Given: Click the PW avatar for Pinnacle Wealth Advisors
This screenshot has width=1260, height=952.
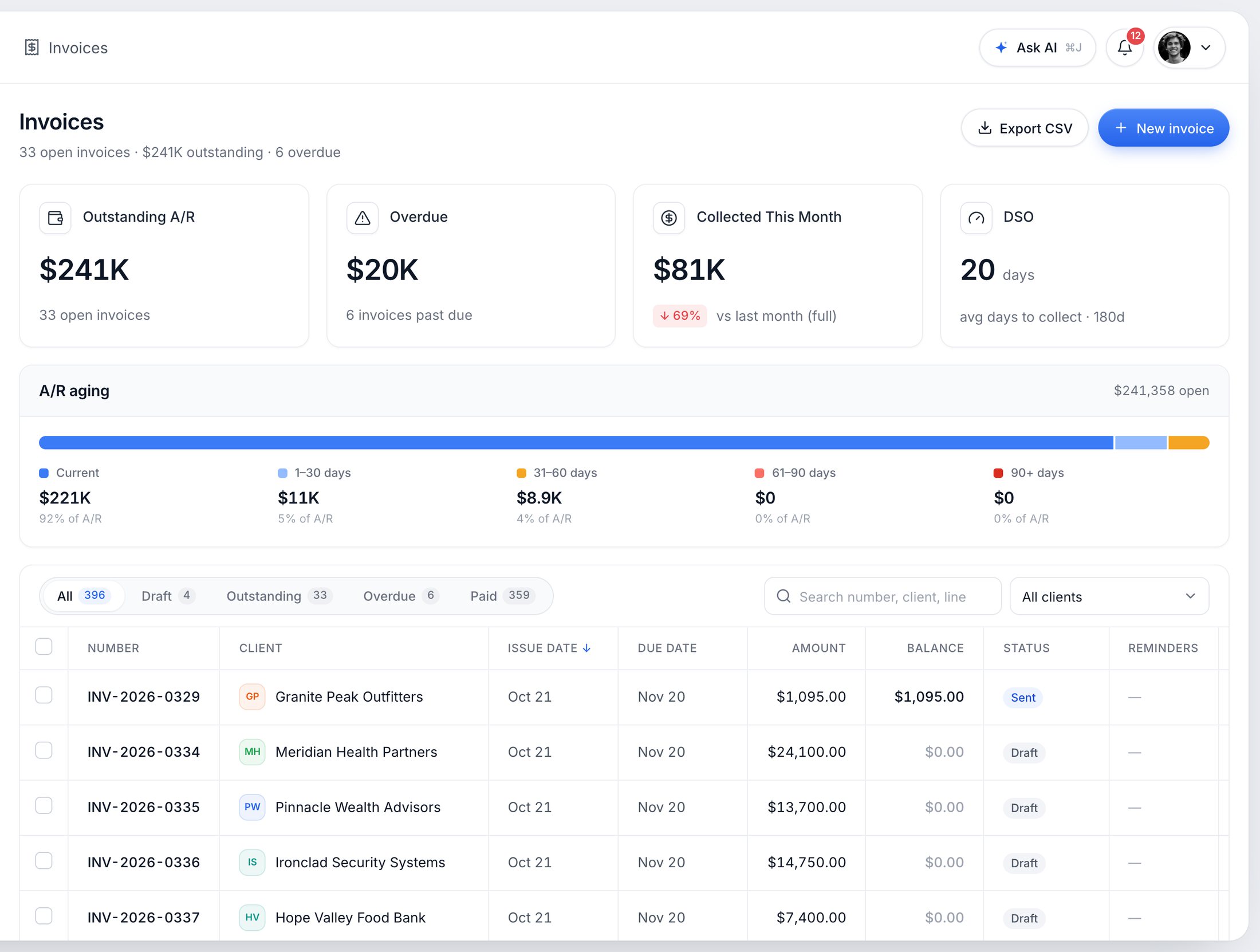Looking at the screenshot, I should [252, 807].
